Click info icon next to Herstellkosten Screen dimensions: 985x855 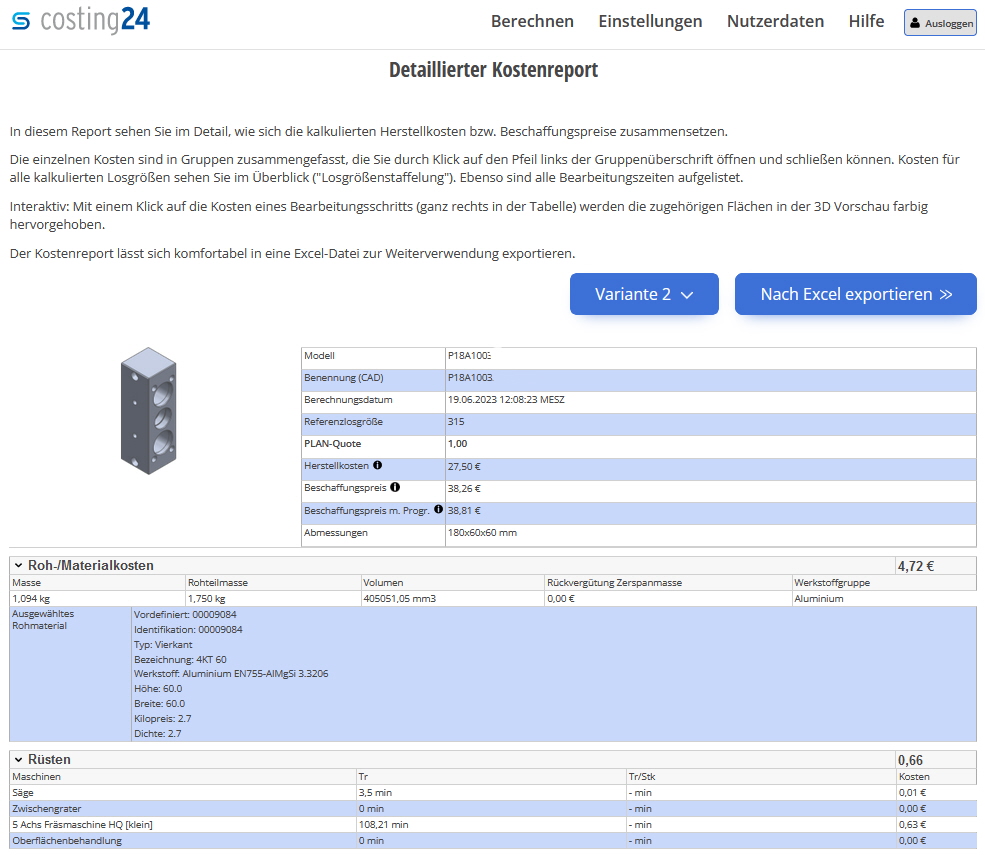coord(378,465)
